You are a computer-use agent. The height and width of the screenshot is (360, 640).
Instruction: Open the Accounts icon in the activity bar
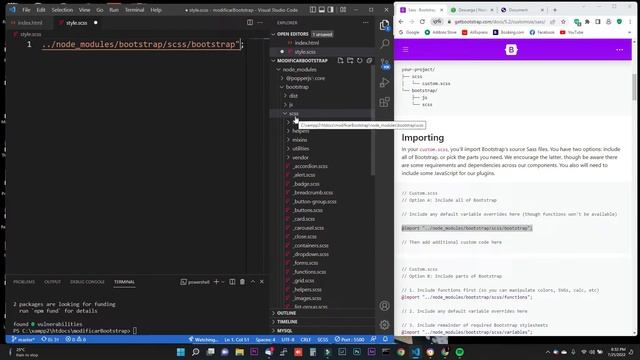pos(384,306)
